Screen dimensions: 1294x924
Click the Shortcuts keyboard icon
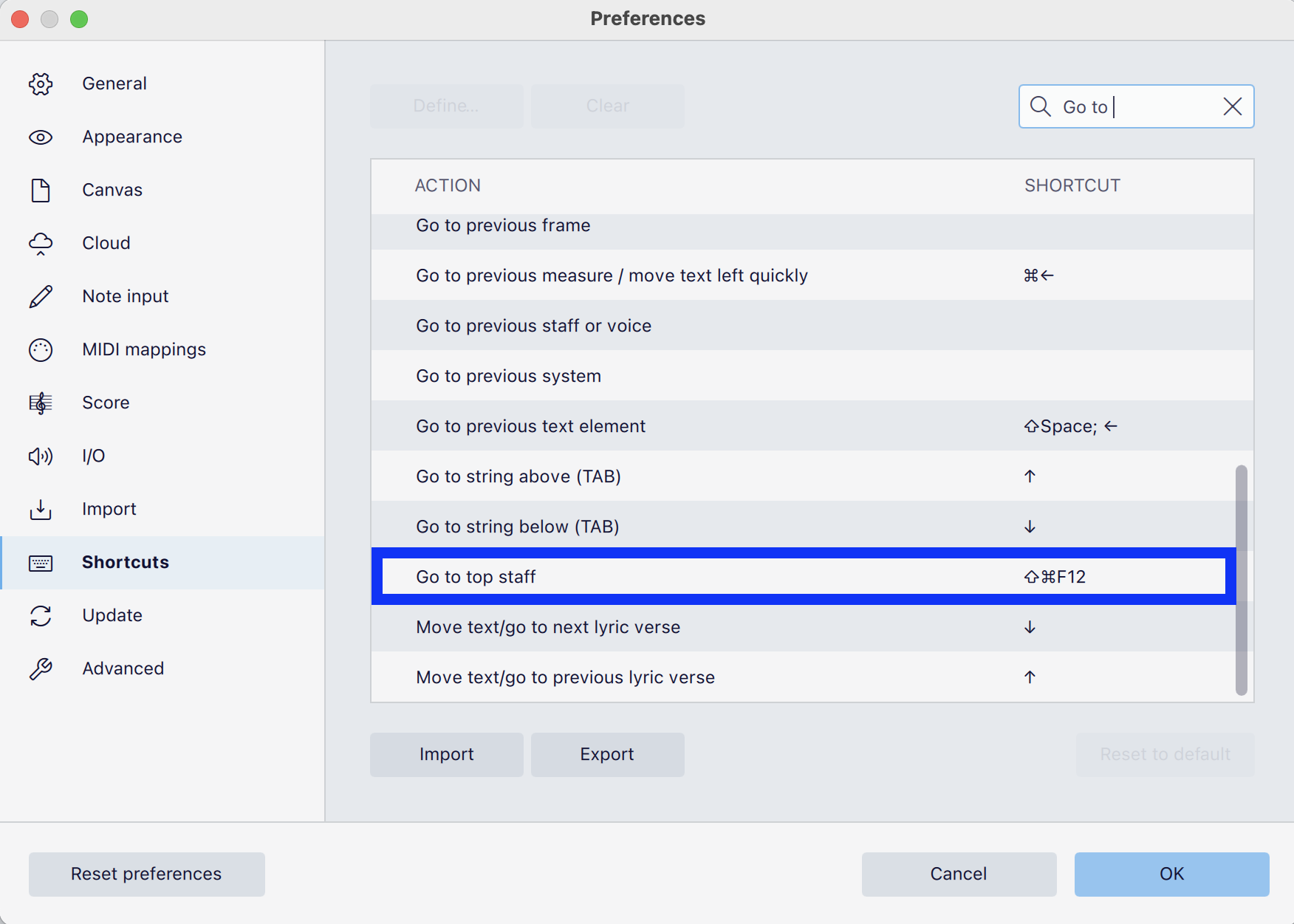[x=41, y=562]
